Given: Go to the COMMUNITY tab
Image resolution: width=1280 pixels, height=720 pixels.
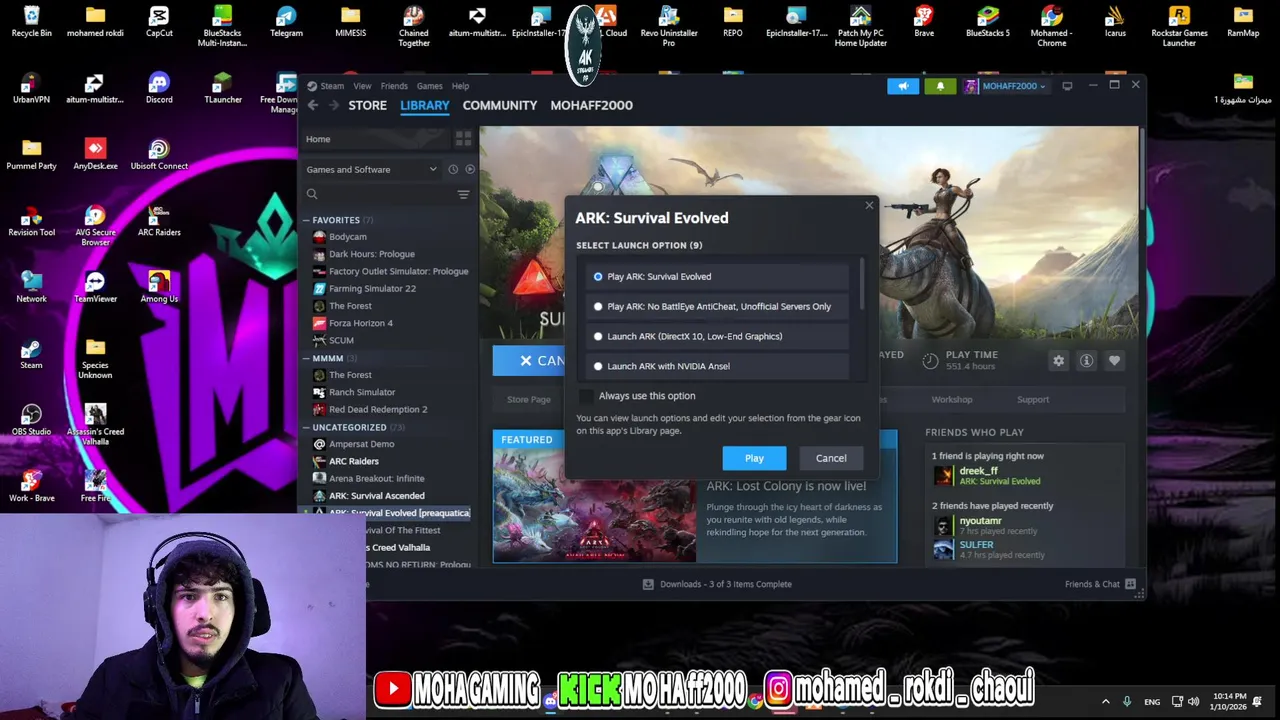Looking at the screenshot, I should click(x=500, y=105).
